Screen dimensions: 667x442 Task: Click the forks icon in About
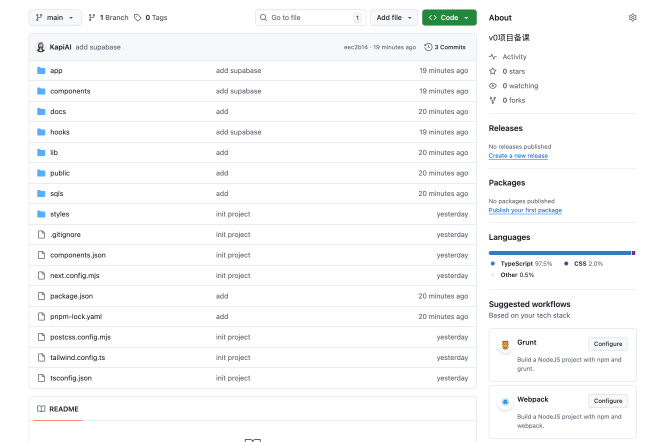(x=492, y=100)
